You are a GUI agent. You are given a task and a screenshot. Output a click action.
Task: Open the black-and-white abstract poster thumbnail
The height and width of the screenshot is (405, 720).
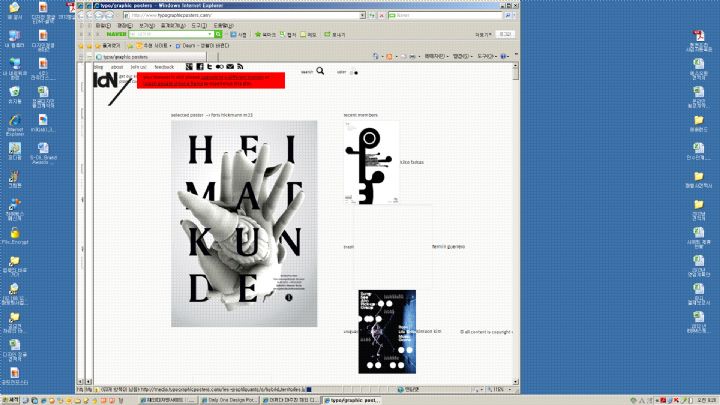pyautogui.click(x=371, y=162)
